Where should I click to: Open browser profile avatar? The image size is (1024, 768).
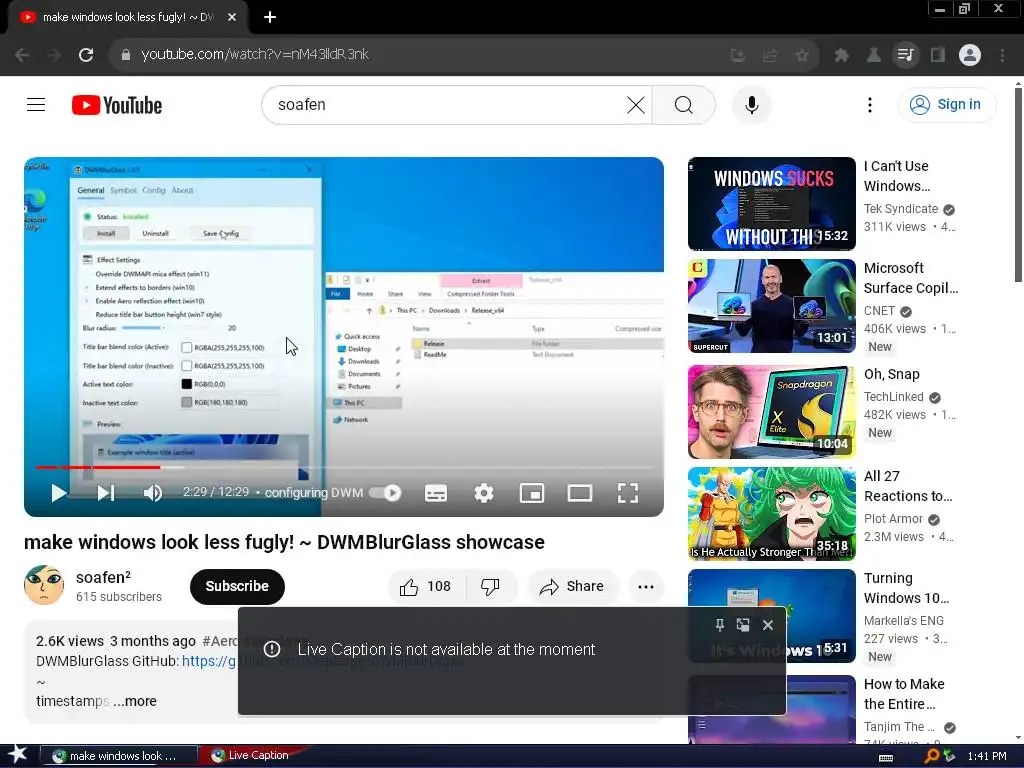[970, 55]
